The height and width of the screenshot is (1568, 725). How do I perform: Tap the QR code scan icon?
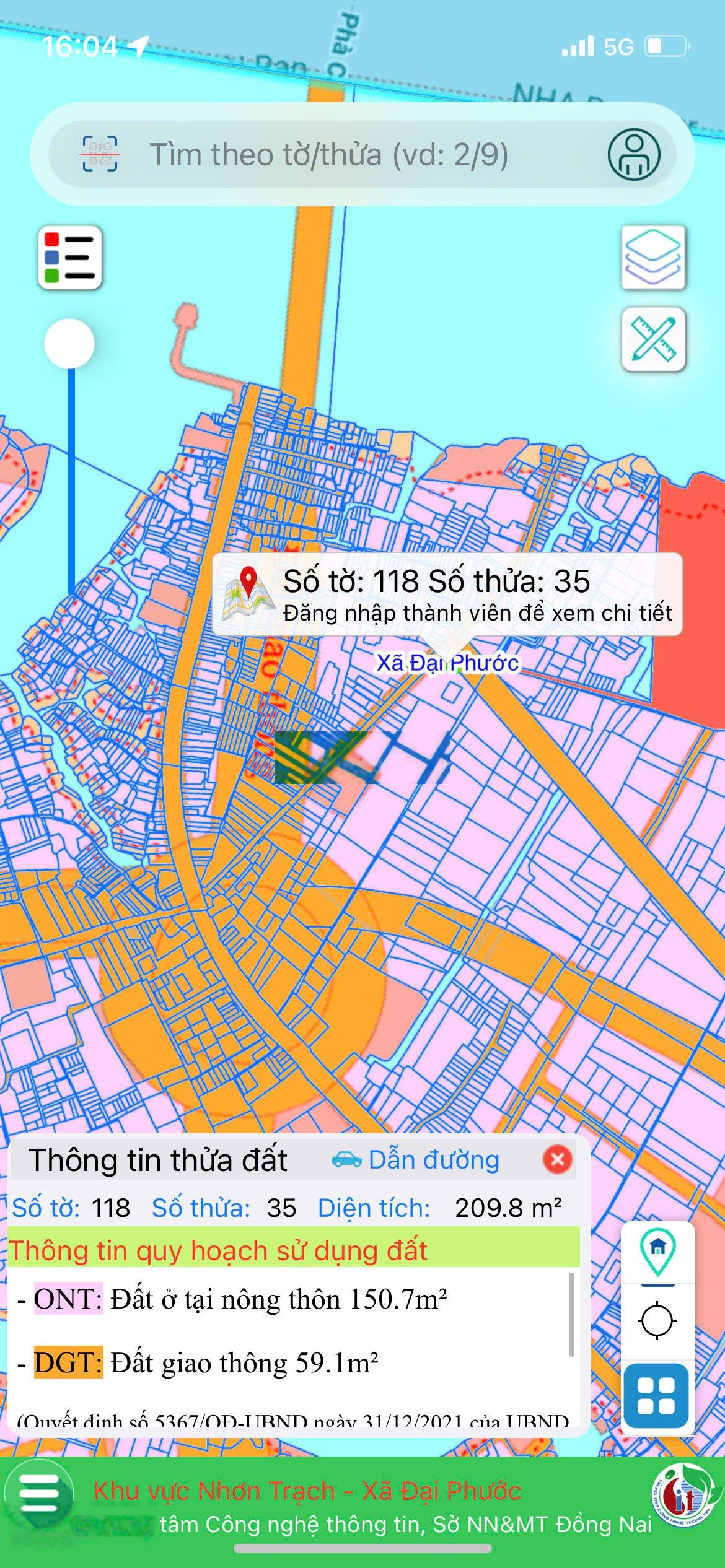100,154
